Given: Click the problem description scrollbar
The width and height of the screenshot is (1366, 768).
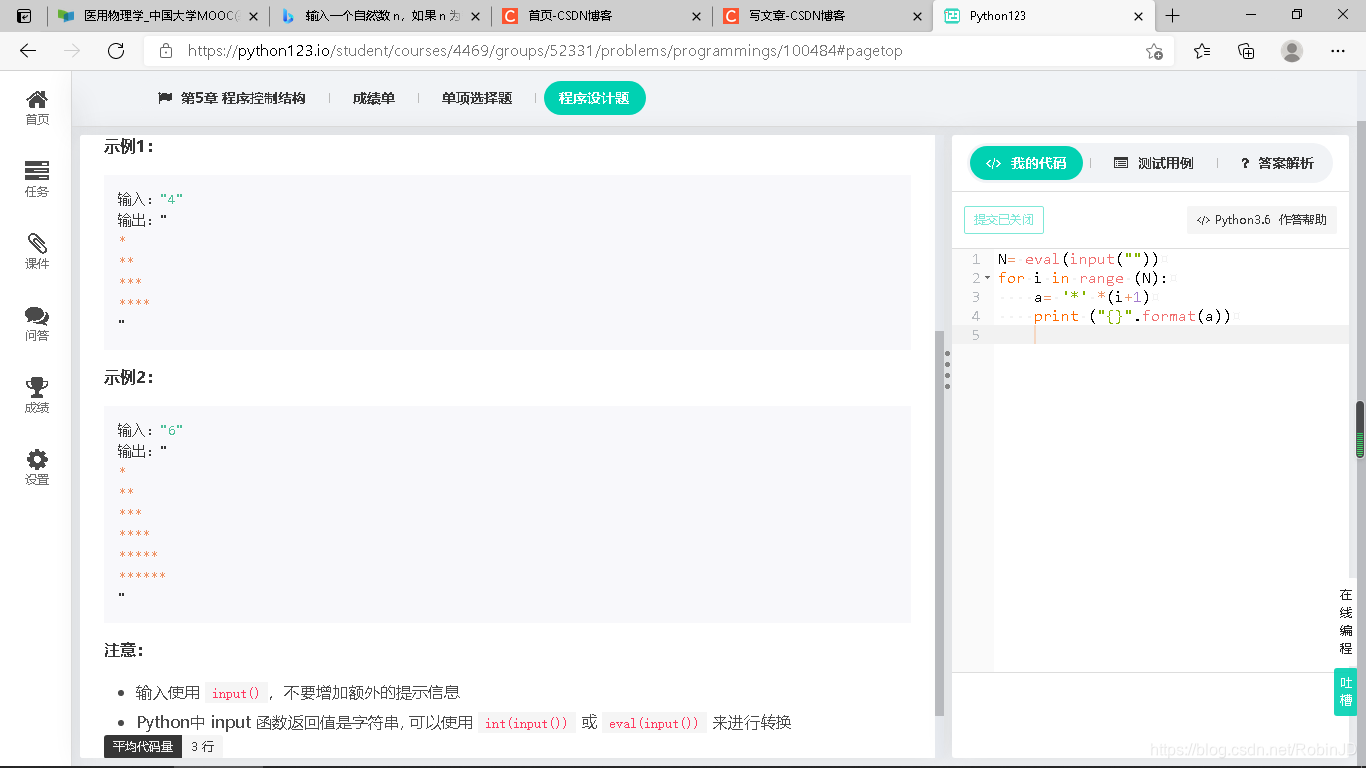Looking at the screenshot, I should point(939,523).
